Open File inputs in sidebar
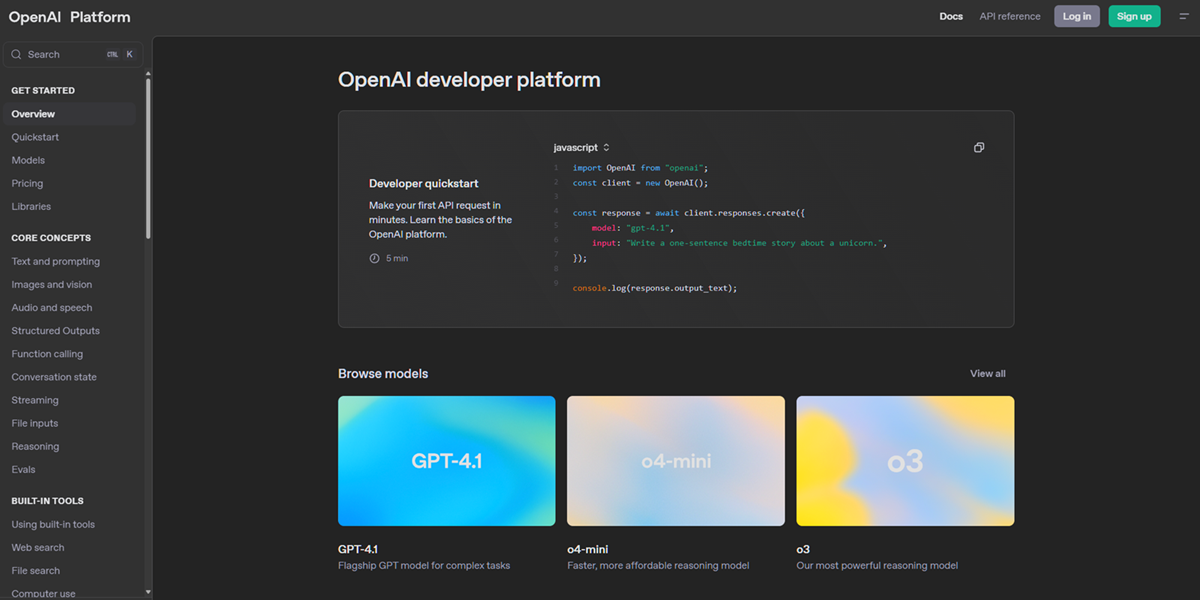The height and width of the screenshot is (600, 1200). pos(35,423)
